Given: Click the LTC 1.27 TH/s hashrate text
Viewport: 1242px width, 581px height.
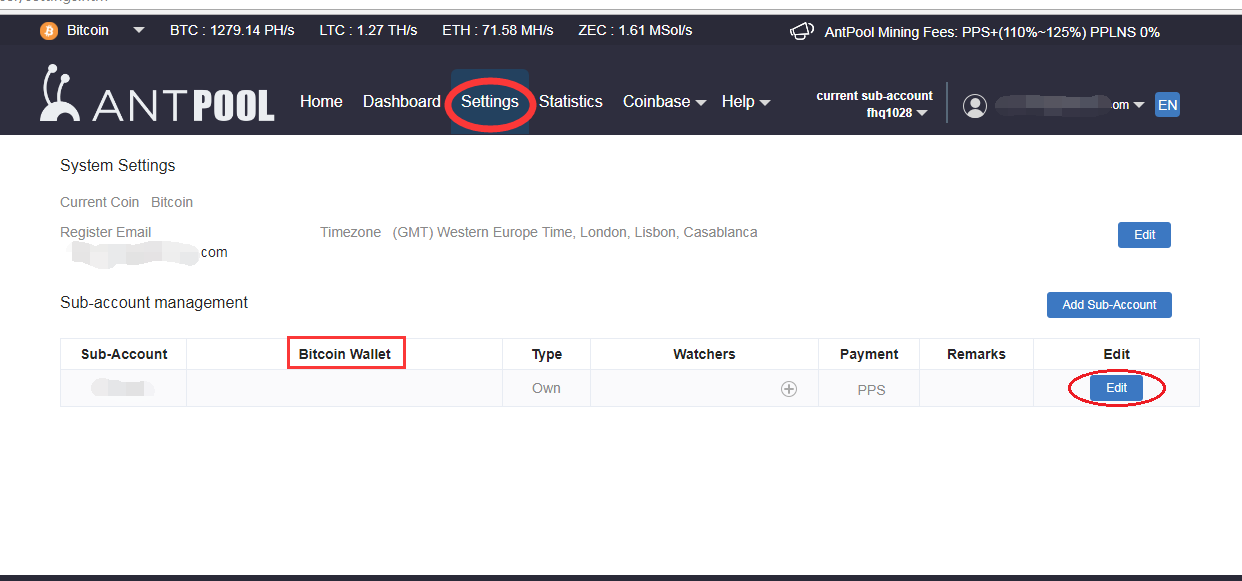Looking at the screenshot, I should (368, 31).
